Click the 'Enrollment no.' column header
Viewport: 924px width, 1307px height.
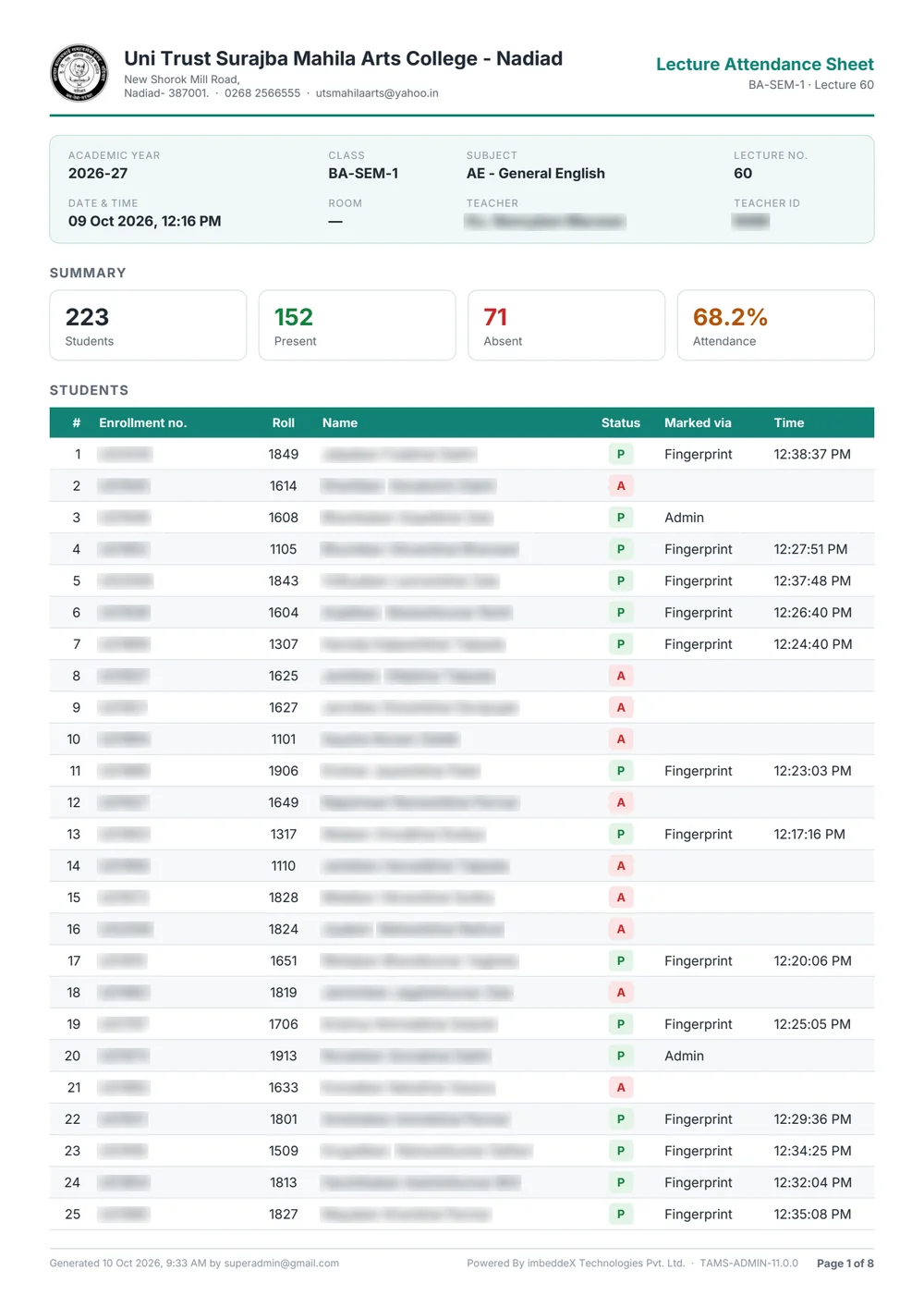pyautogui.click(x=143, y=422)
